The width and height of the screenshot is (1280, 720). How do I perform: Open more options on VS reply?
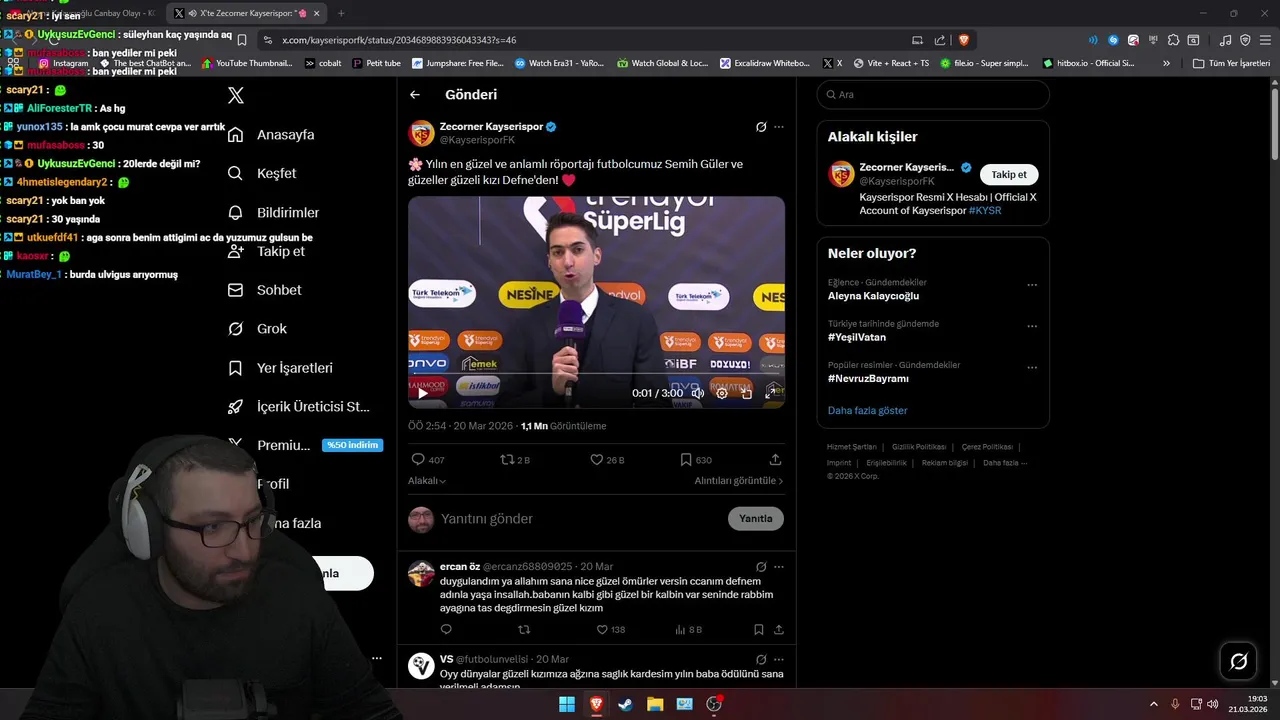tap(779, 660)
